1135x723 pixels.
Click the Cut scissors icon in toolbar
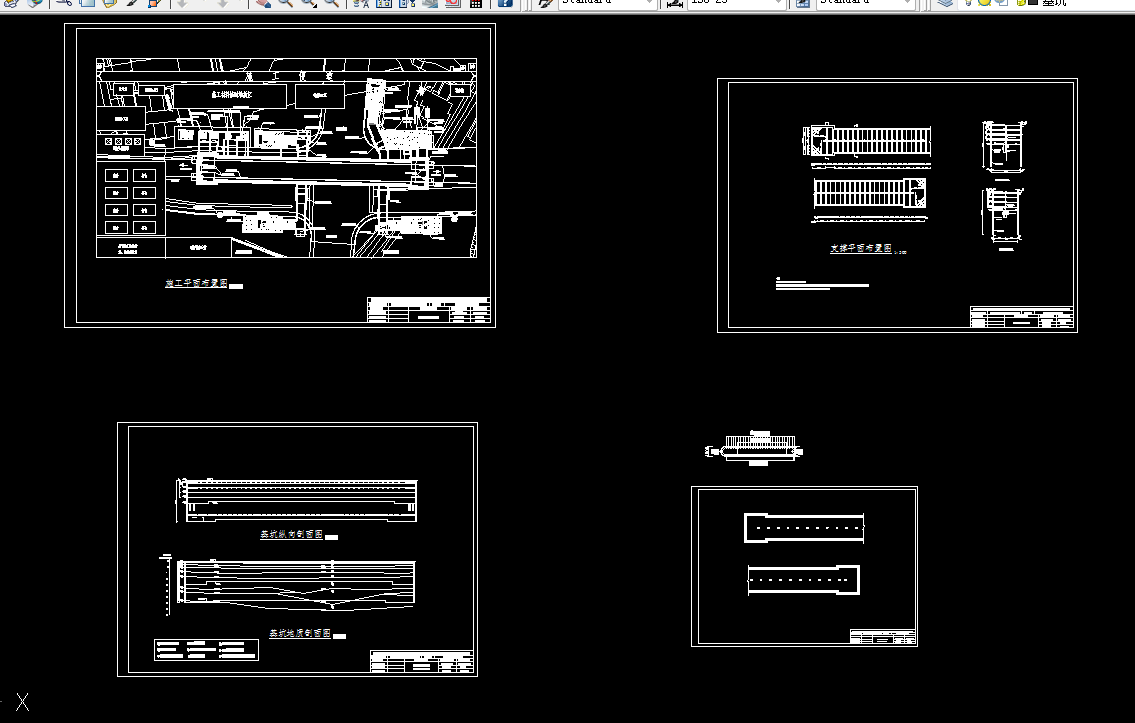click(64, 2)
